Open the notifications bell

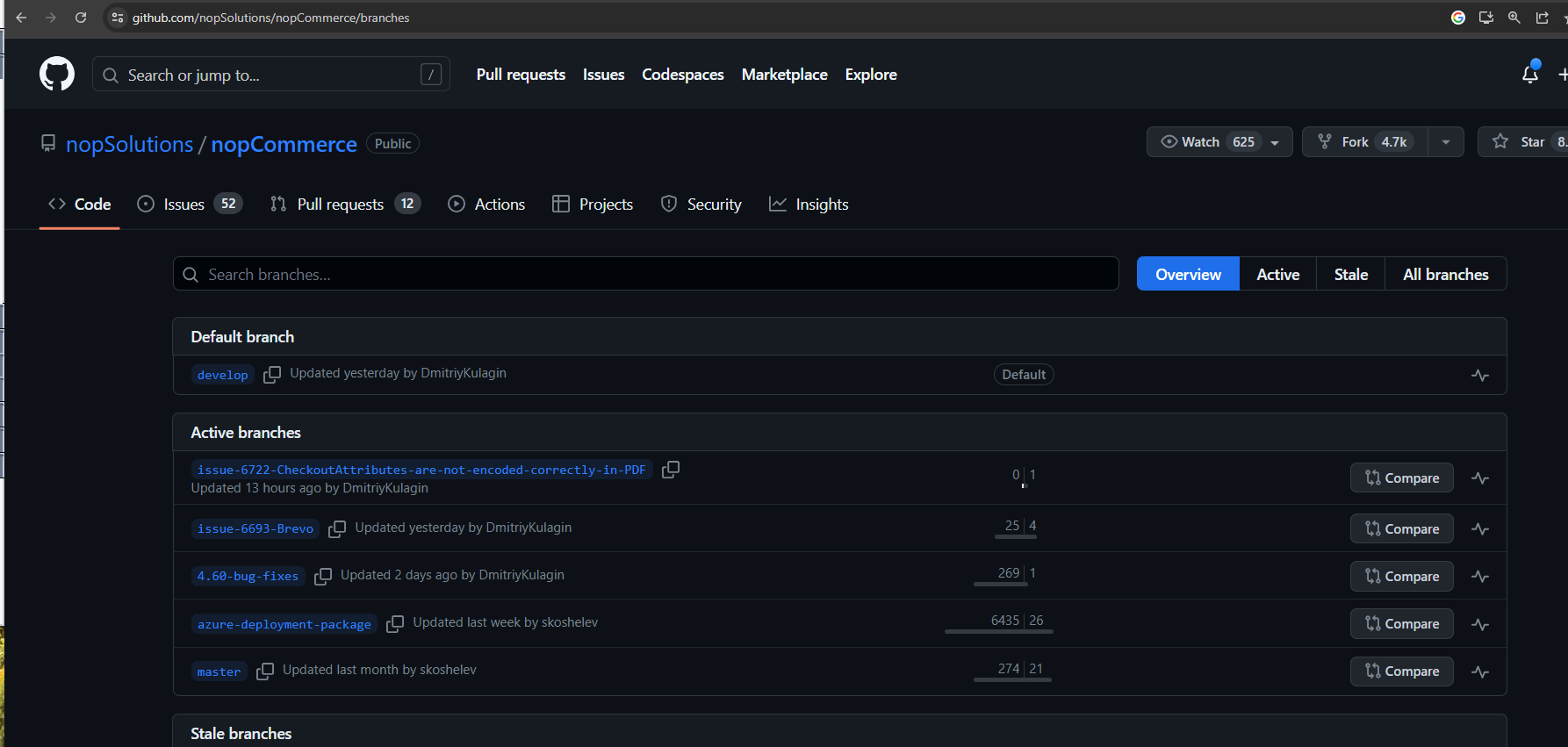[1529, 75]
